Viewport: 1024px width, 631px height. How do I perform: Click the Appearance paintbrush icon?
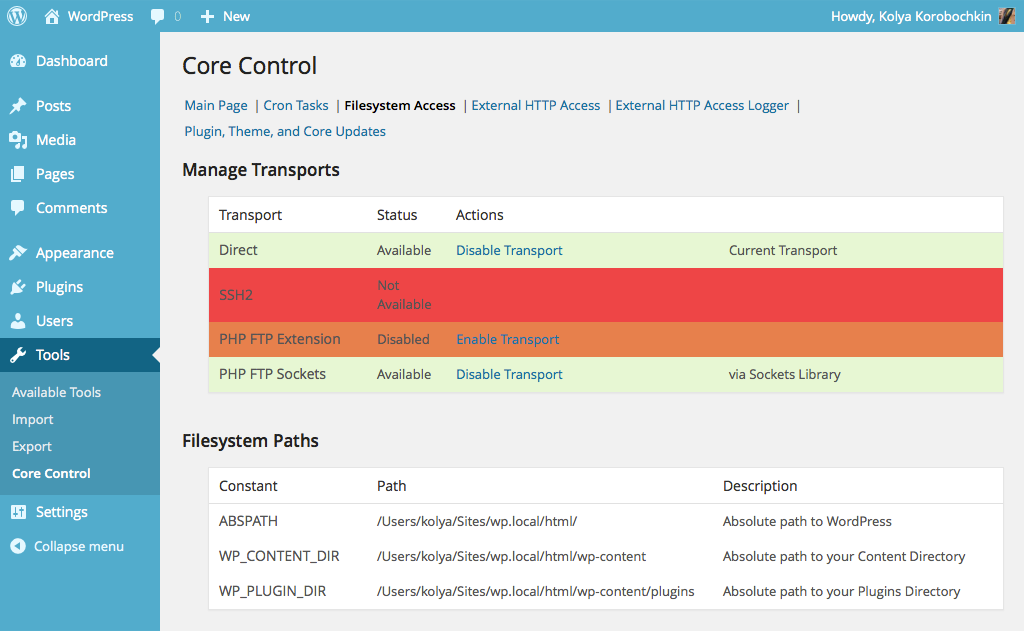click(x=18, y=253)
